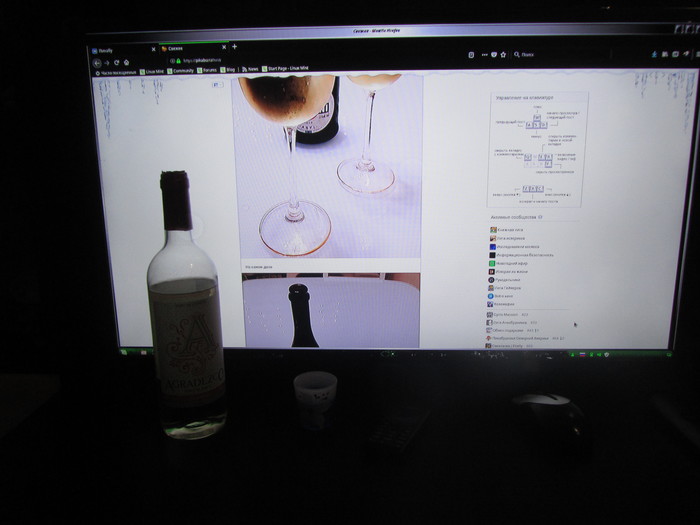Click the search magnifier icon in toolbar
This screenshot has width=700, height=525.
coord(515,56)
